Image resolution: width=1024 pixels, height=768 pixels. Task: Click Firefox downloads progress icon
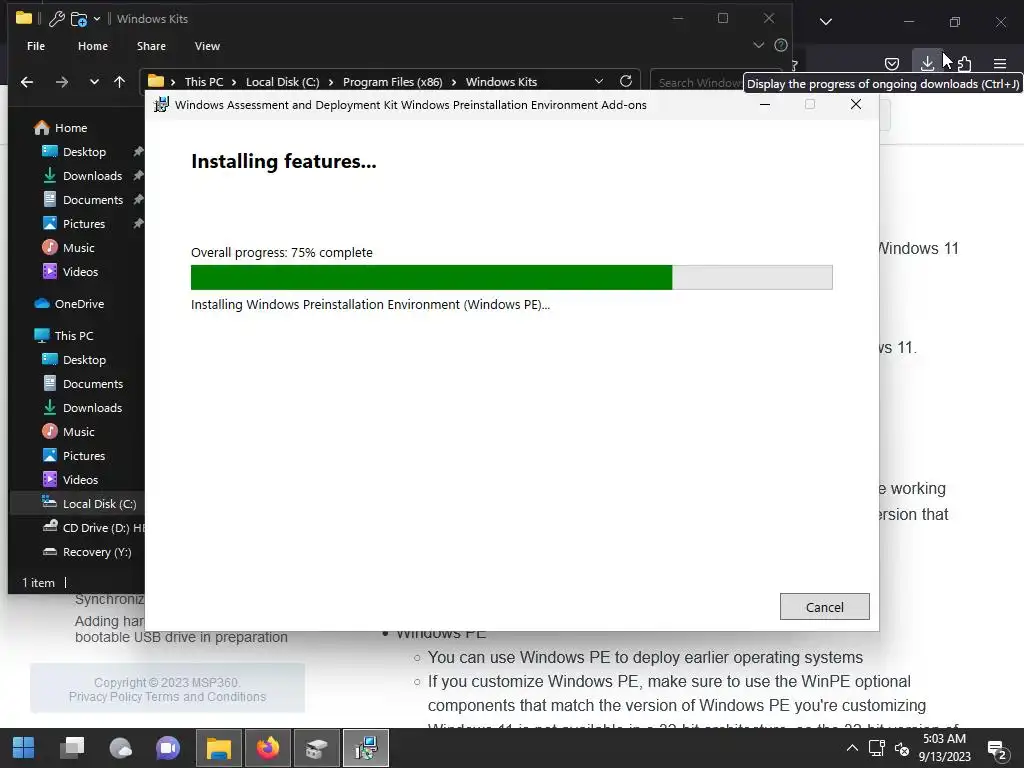[927, 63]
